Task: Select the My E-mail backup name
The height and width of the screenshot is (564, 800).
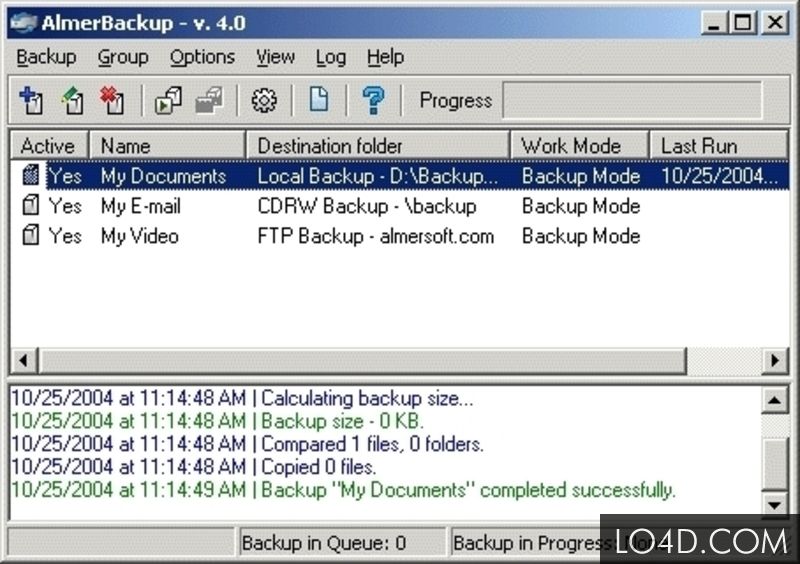Action: pyautogui.click(x=141, y=206)
